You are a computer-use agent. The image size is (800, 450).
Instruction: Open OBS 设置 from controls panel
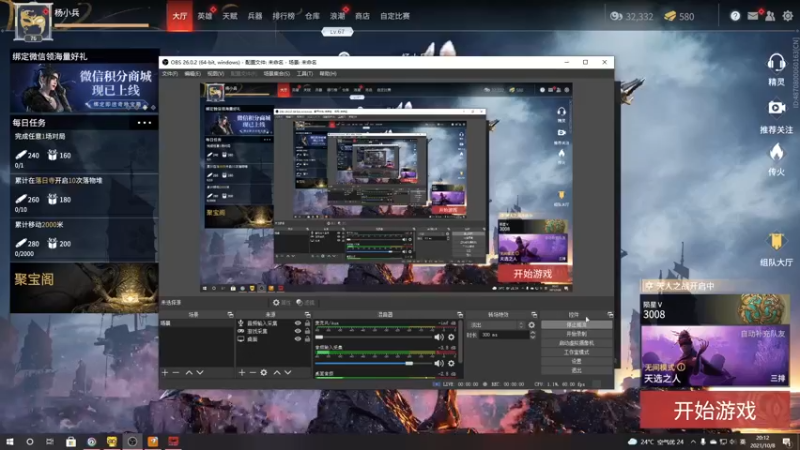click(577, 361)
